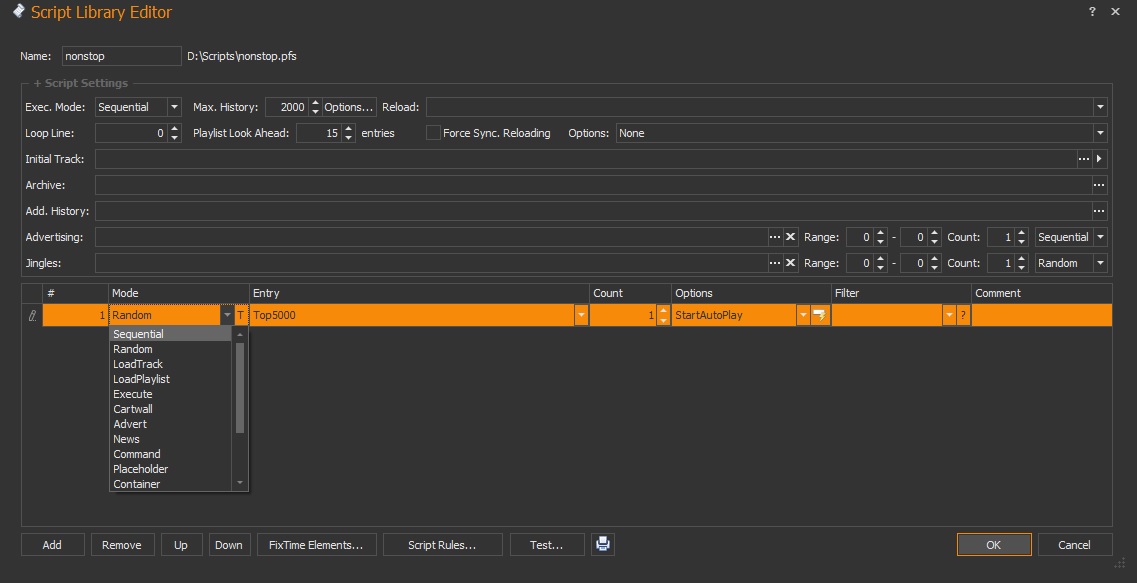Increase the row 1 Count stepper
This screenshot has width=1137, height=583.
click(663, 310)
